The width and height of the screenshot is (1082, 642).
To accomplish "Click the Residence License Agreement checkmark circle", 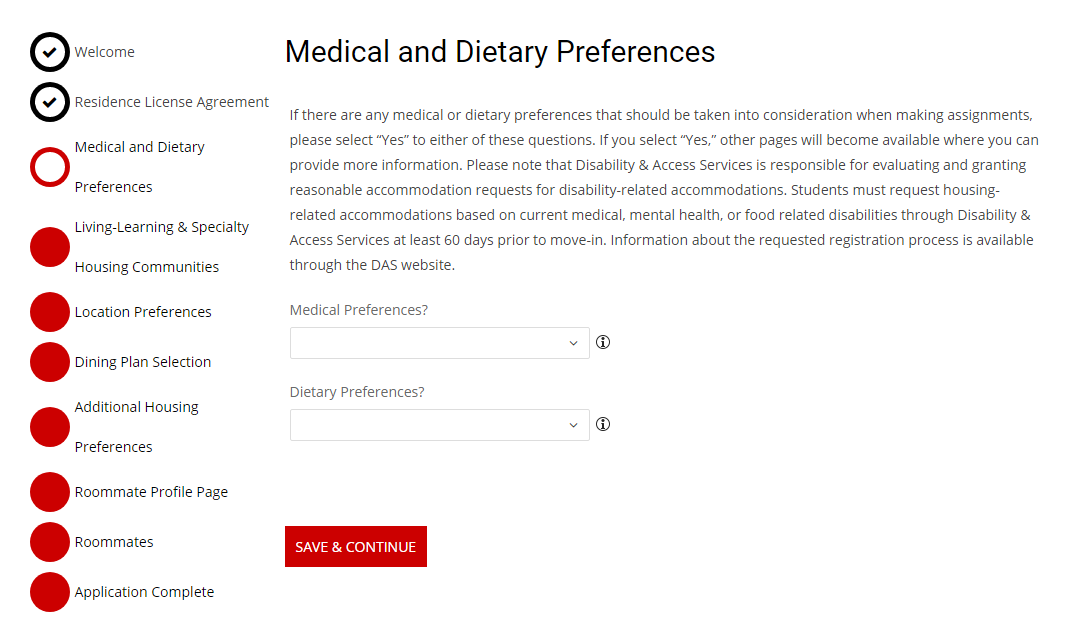I will point(50,102).
